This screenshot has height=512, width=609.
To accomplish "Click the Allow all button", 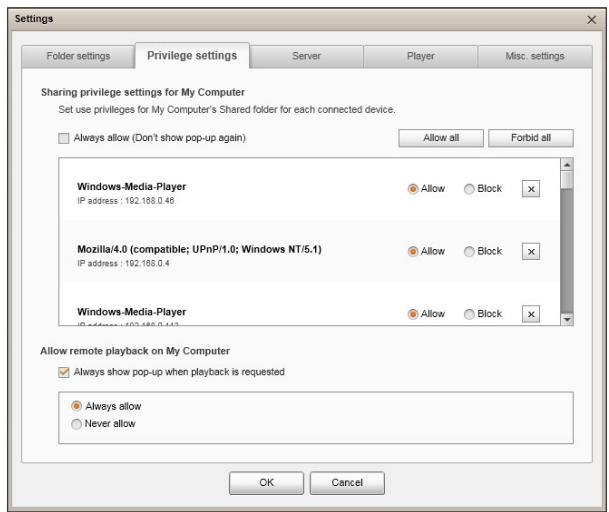I will 441,138.
